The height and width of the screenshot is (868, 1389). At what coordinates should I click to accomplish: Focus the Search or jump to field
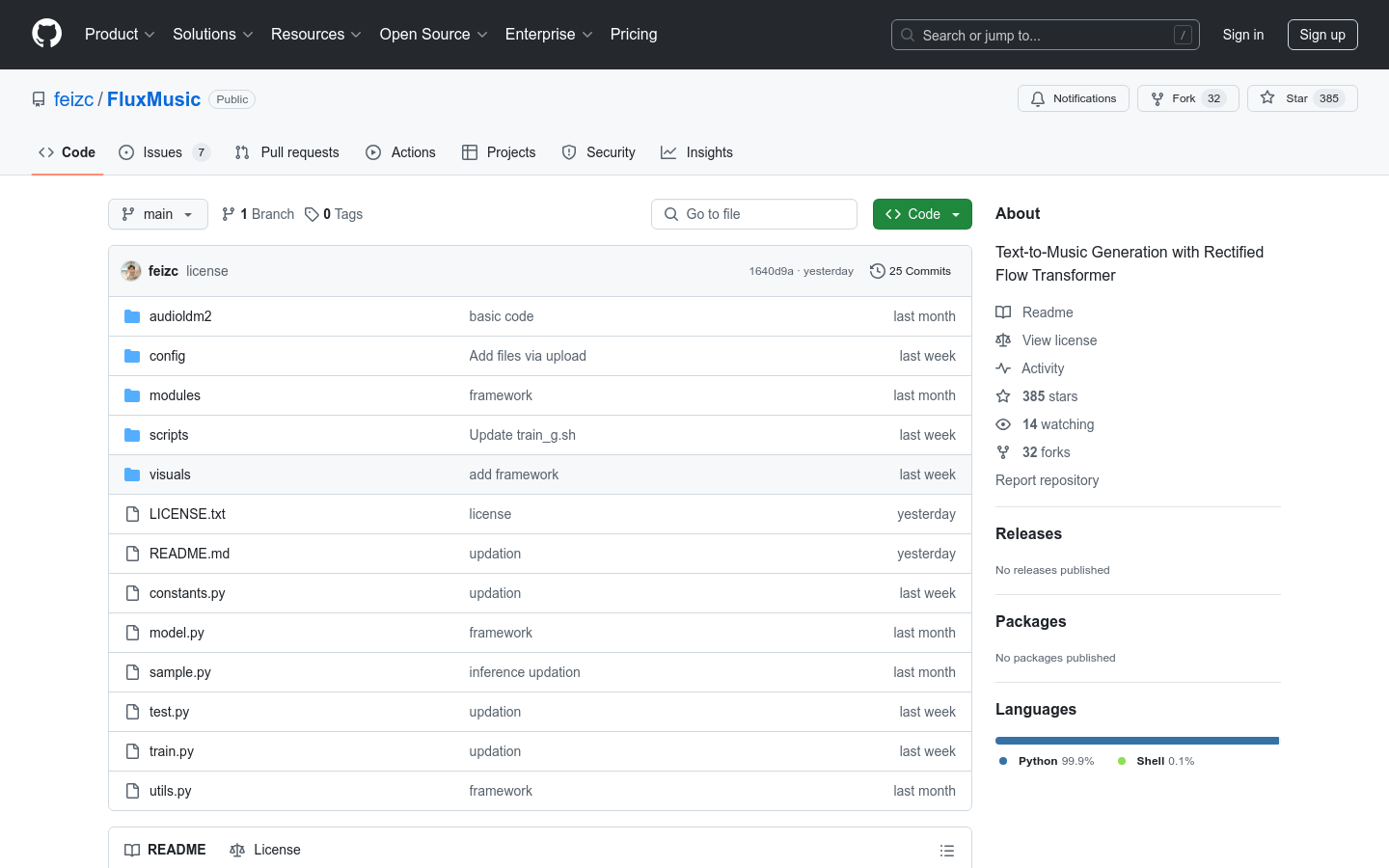1045,35
